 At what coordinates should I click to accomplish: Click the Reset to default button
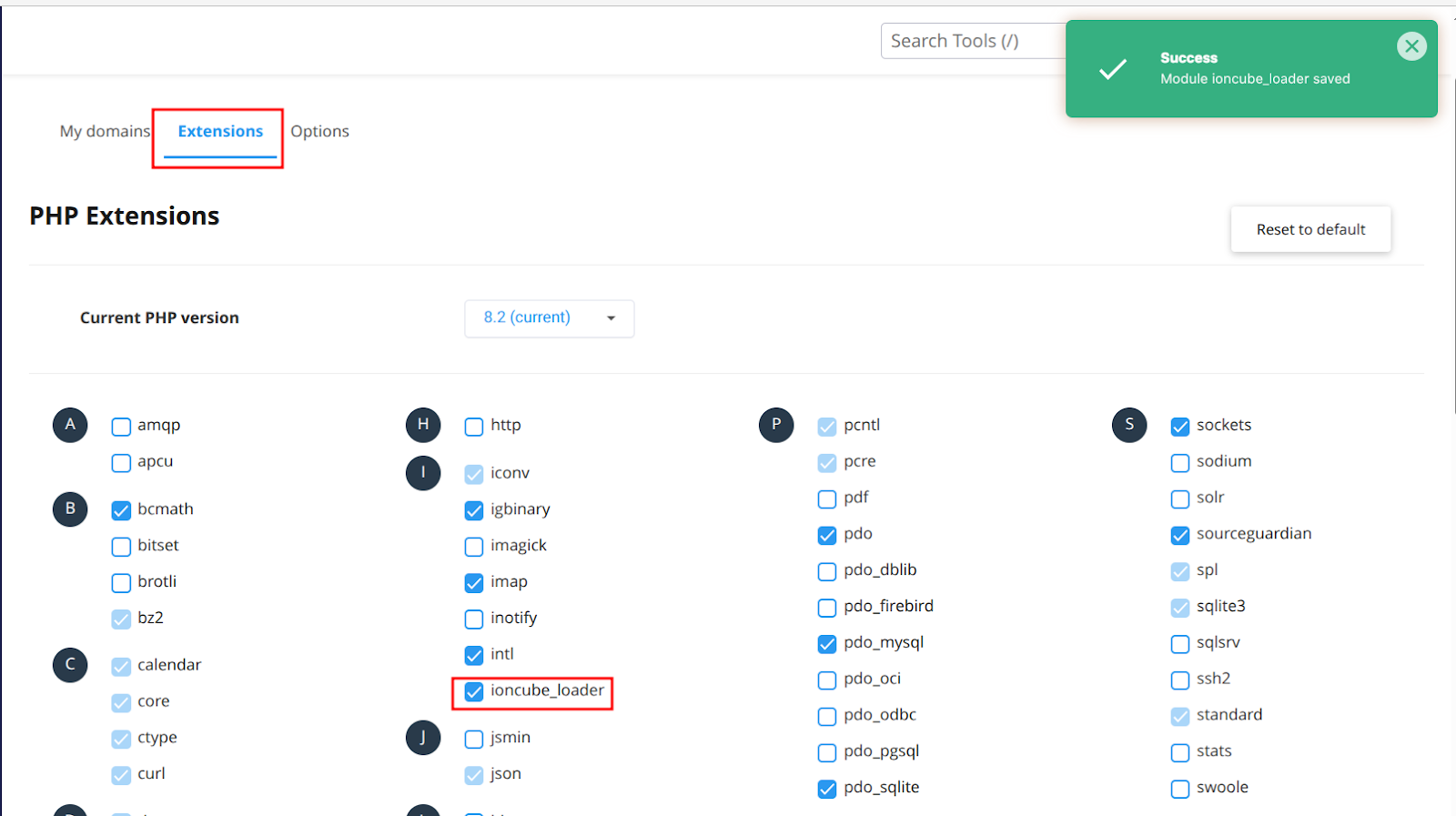pos(1310,229)
